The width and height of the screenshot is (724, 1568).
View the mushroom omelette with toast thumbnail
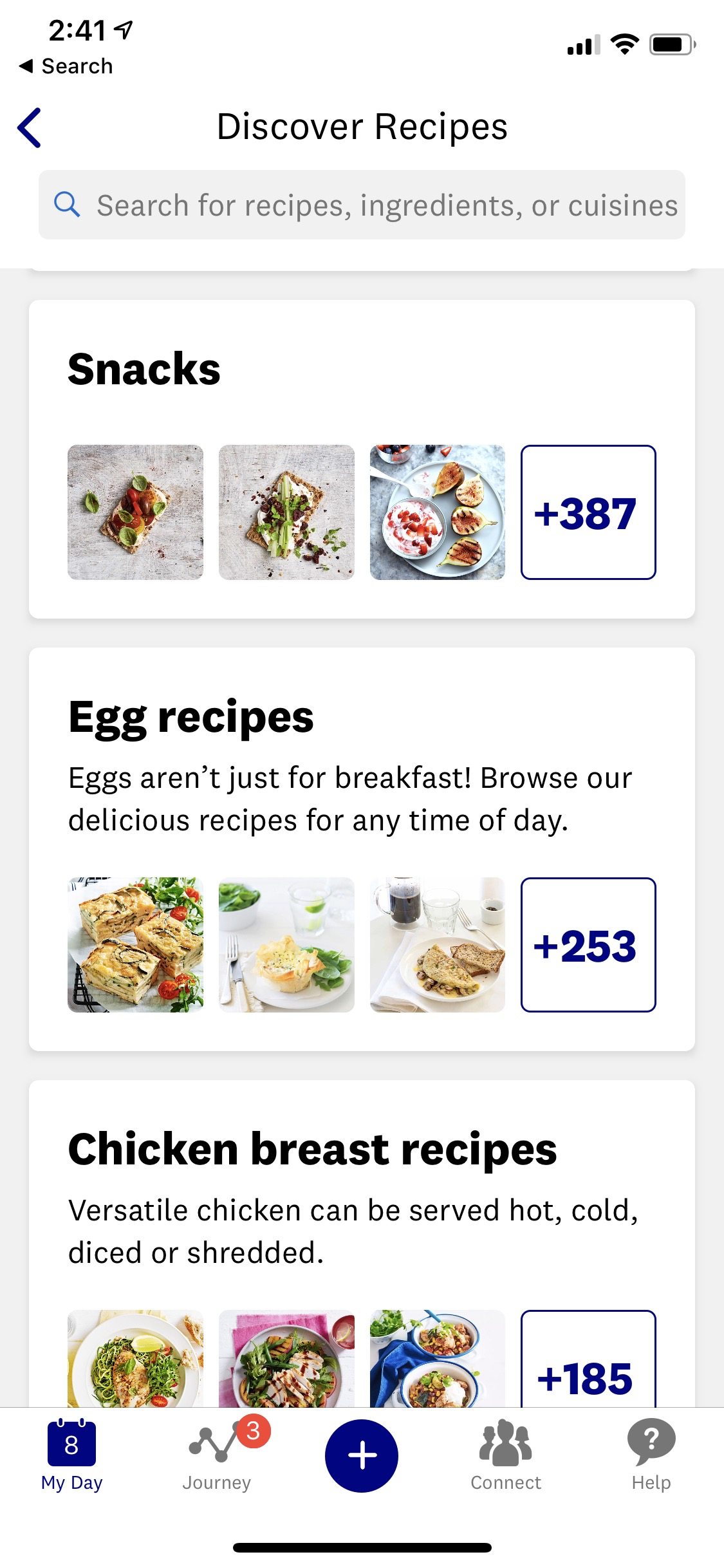pos(438,945)
